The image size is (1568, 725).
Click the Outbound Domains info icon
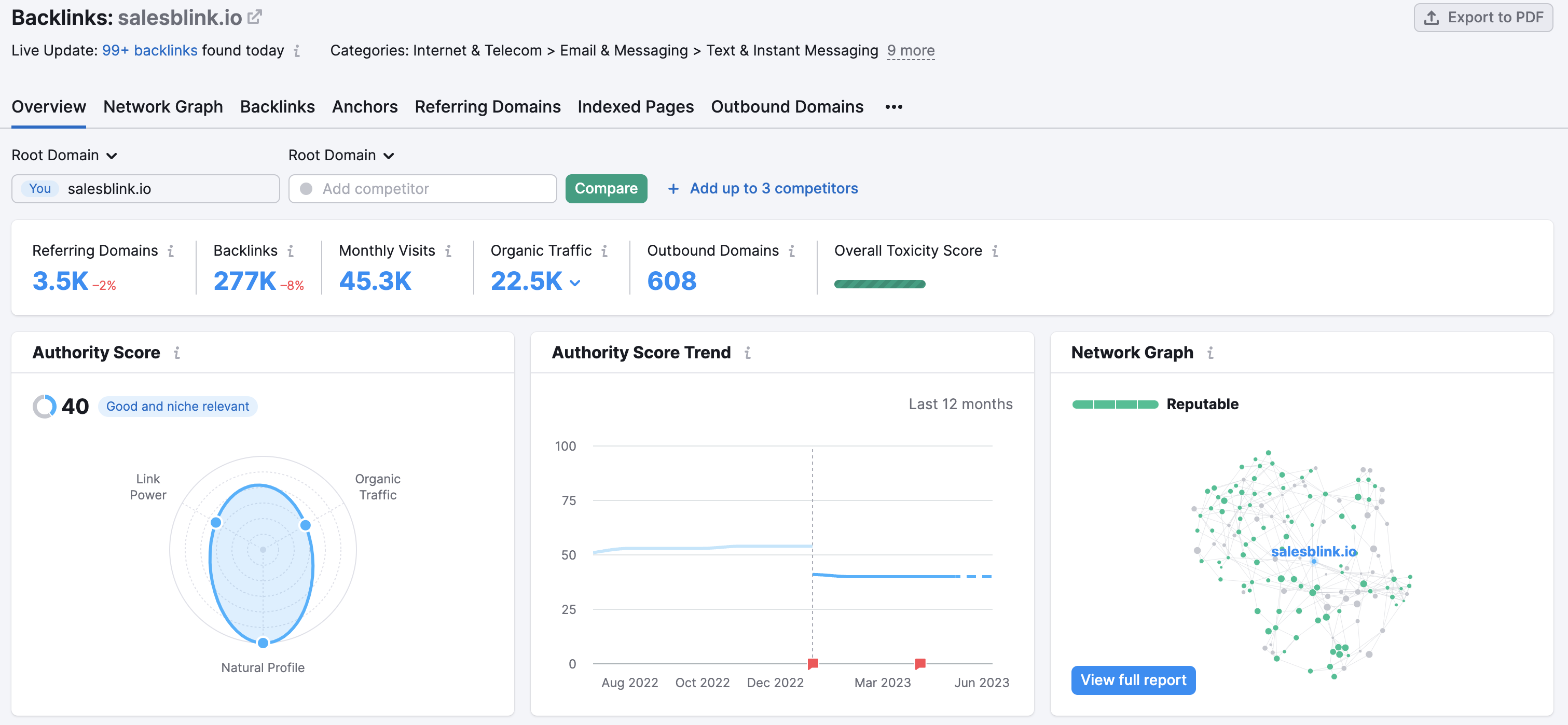(791, 250)
